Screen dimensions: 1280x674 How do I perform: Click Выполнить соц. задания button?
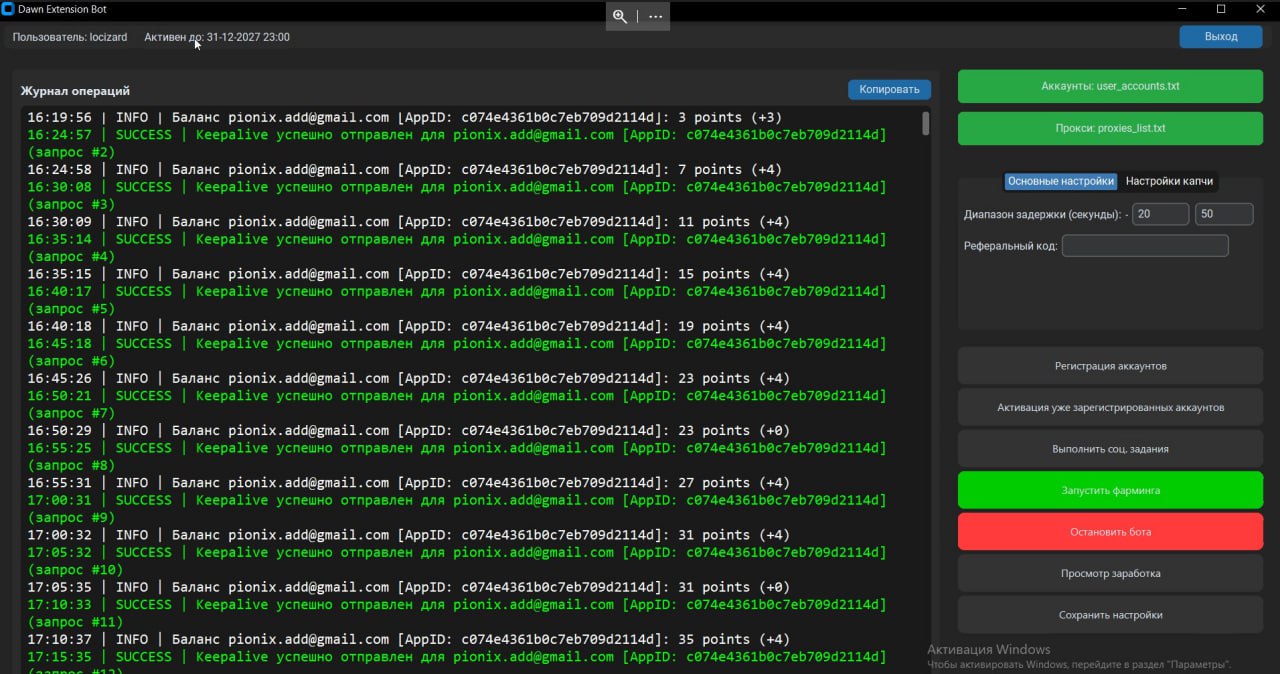pos(1110,449)
